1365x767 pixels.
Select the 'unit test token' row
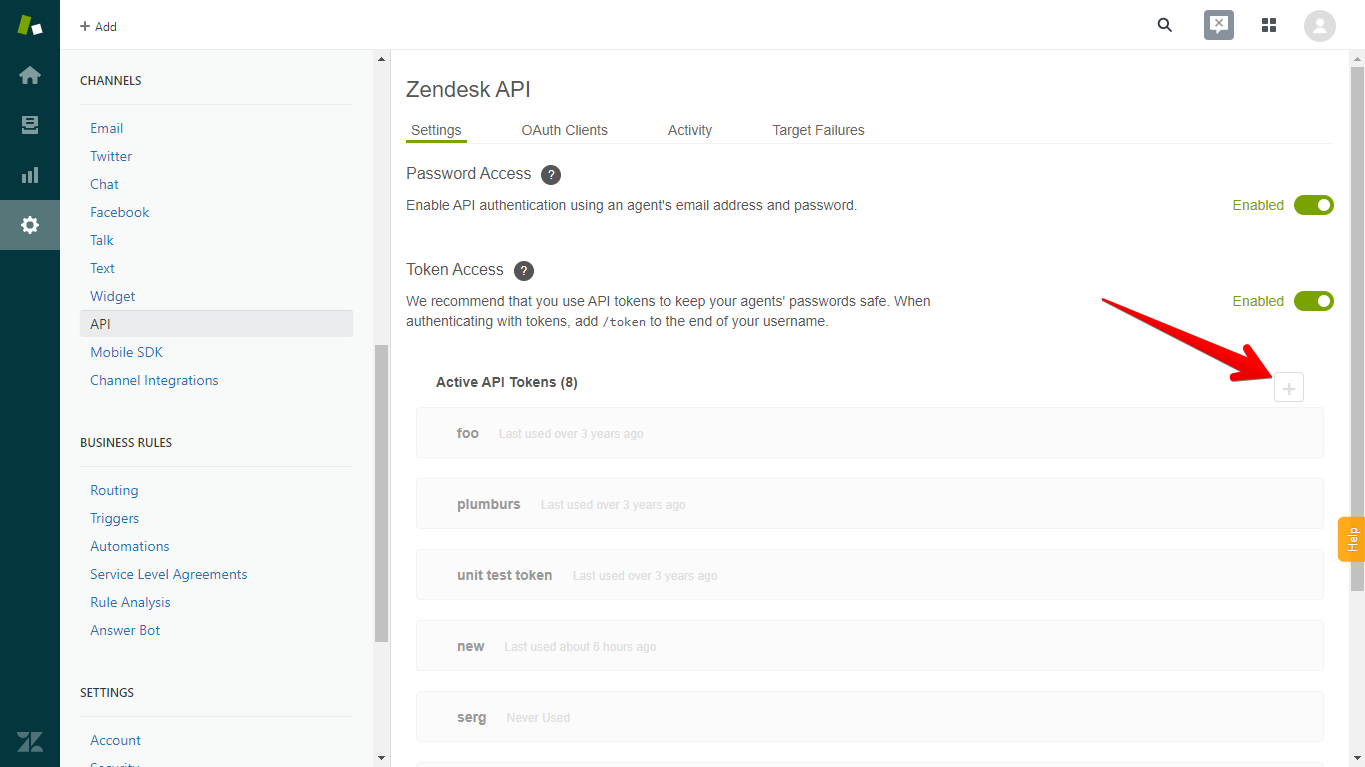(869, 575)
